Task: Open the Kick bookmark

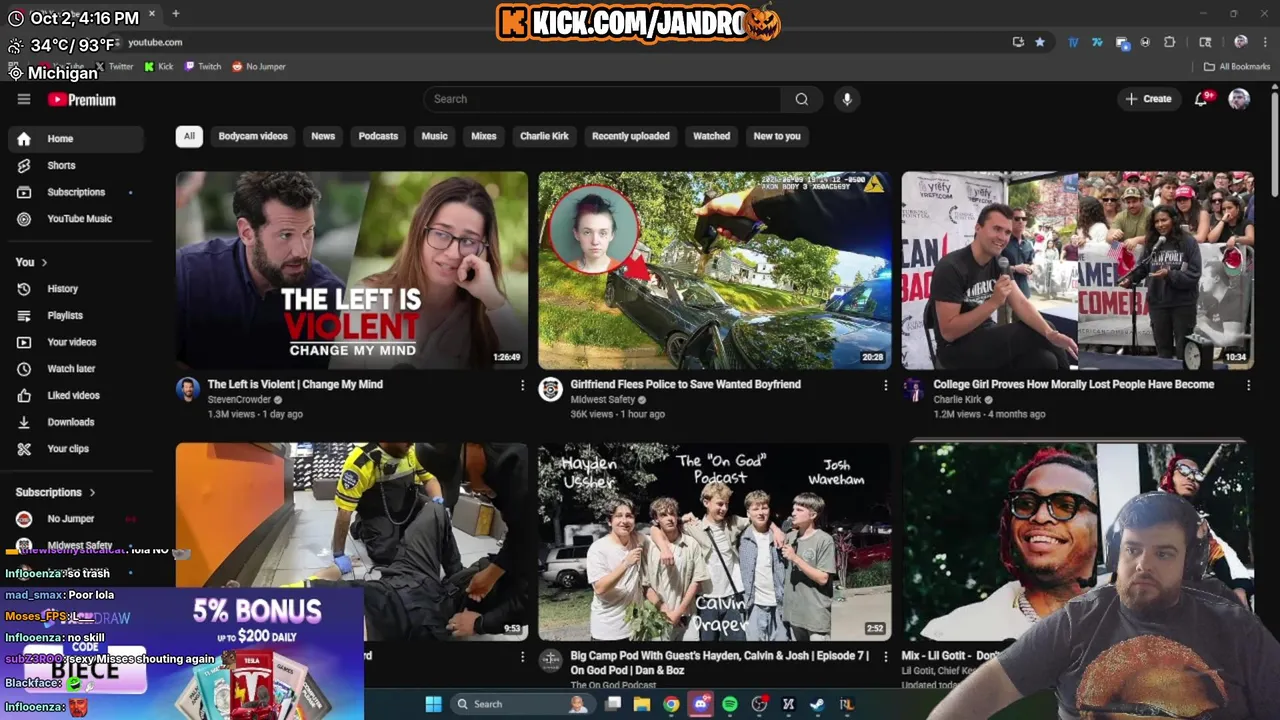Action: (x=159, y=67)
